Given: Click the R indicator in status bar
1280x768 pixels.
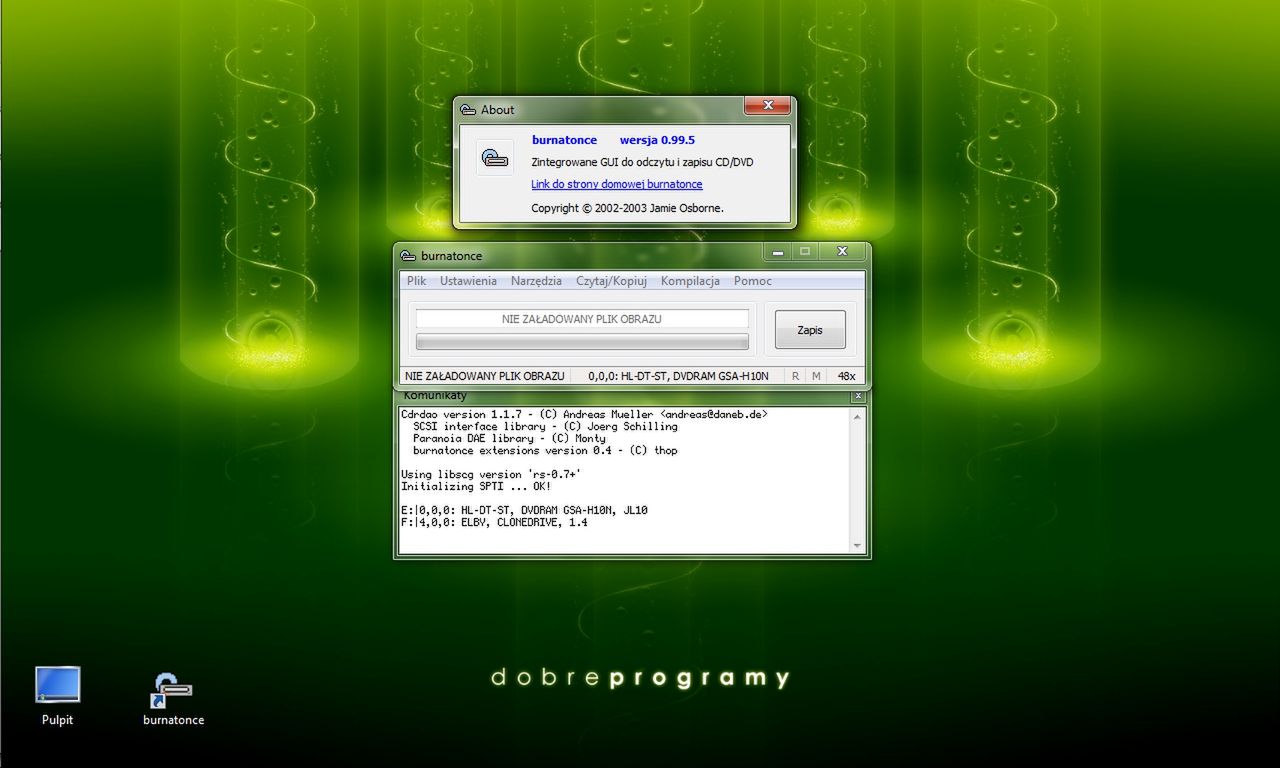Looking at the screenshot, I should (x=795, y=376).
